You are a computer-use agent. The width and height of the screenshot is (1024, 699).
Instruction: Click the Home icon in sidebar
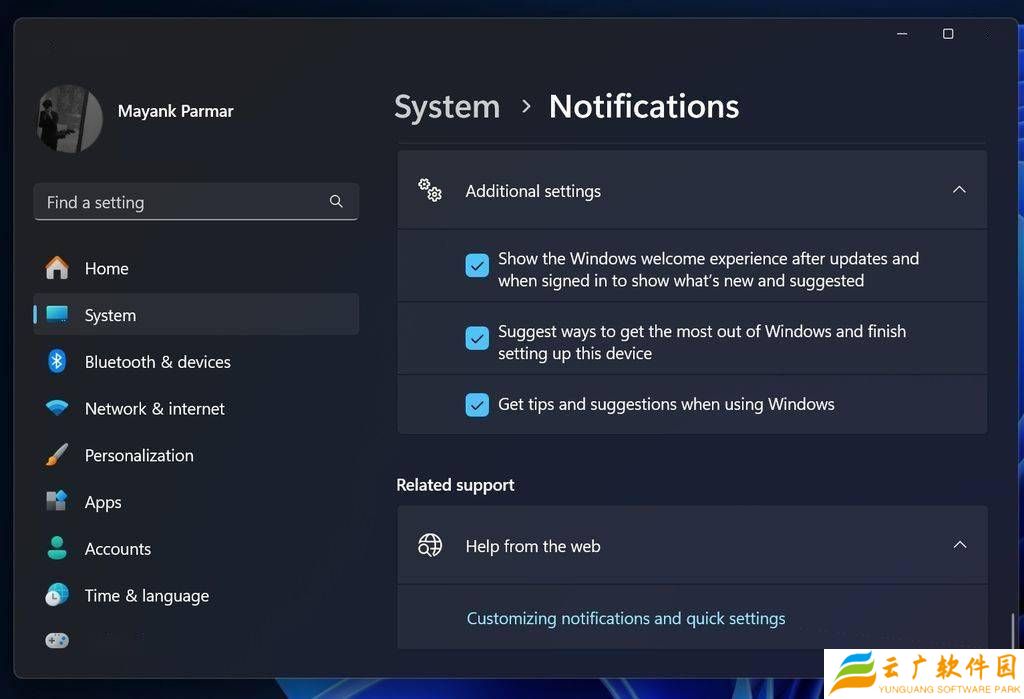57,268
